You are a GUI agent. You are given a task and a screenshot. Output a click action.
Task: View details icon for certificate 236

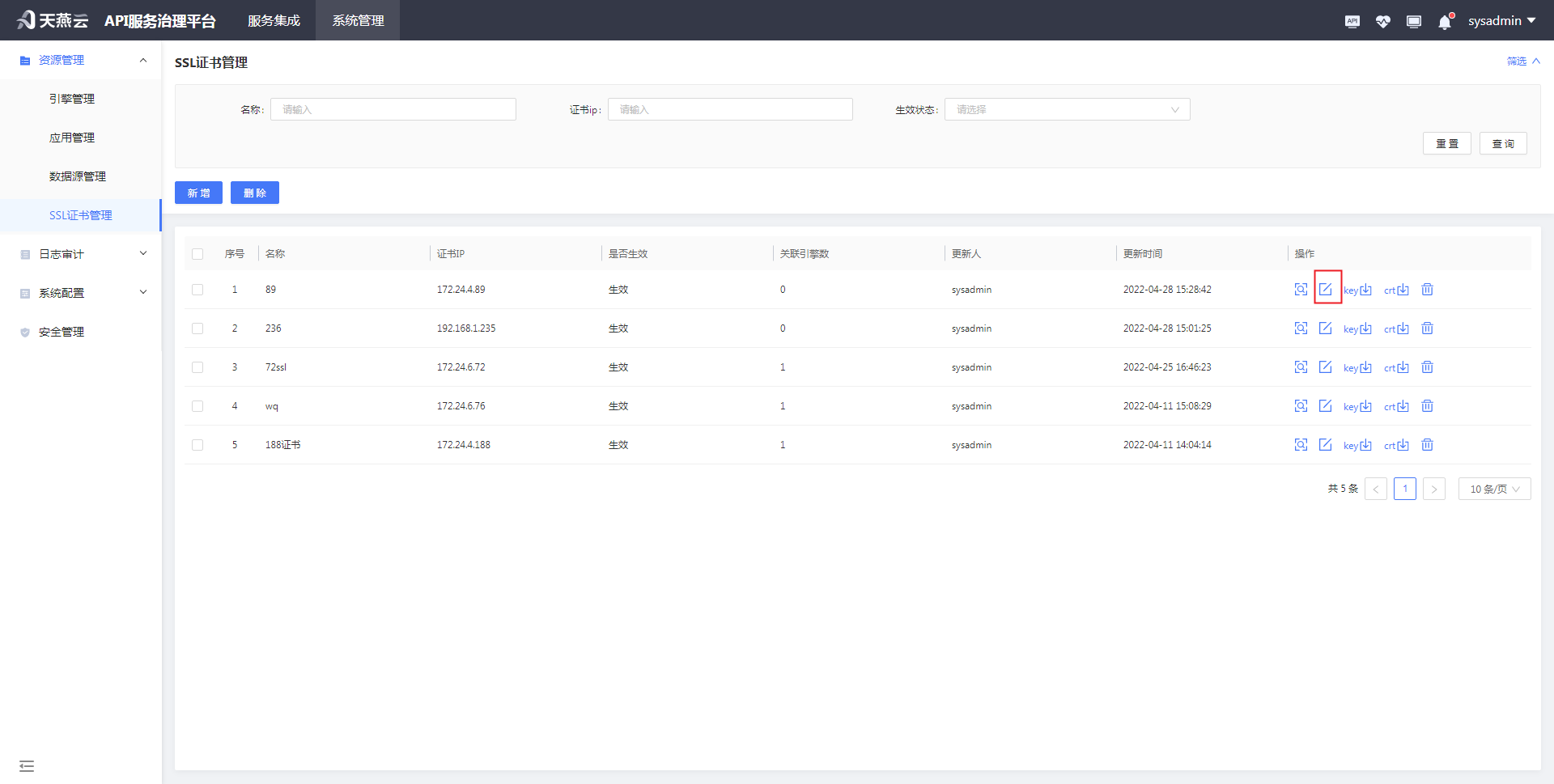click(x=1301, y=328)
